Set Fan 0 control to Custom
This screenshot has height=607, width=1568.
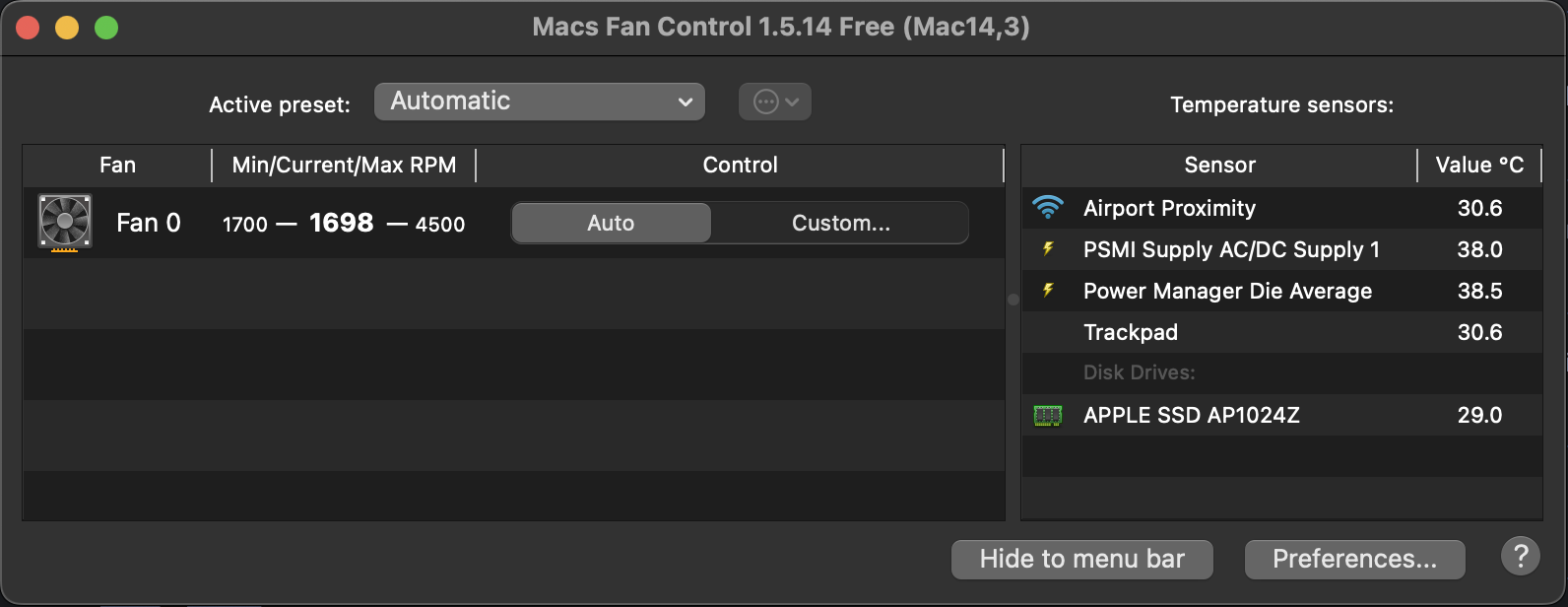(840, 223)
